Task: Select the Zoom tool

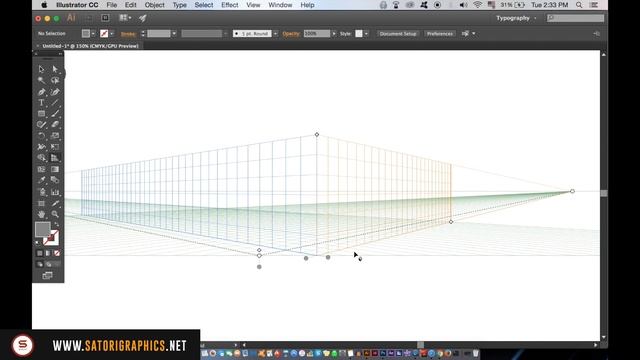Action: point(55,214)
